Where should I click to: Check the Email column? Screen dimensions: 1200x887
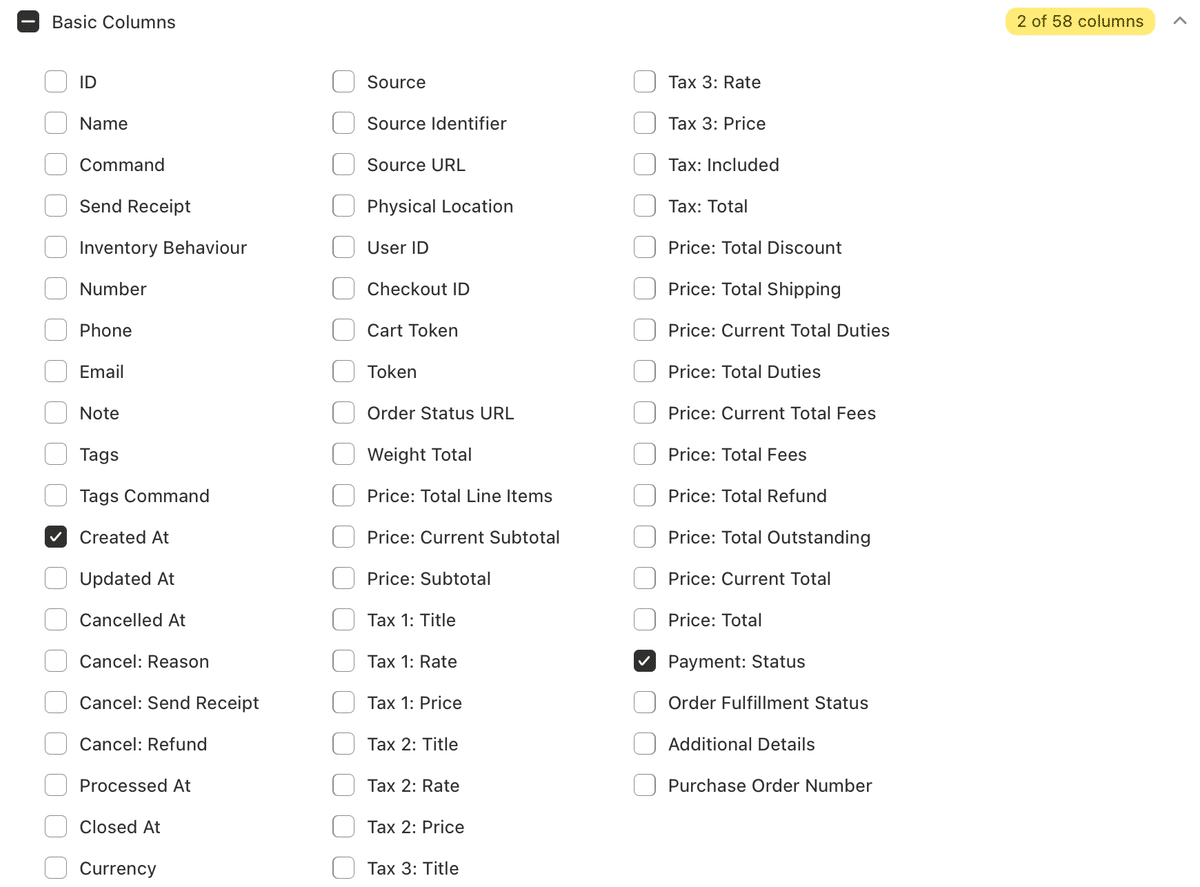(56, 372)
